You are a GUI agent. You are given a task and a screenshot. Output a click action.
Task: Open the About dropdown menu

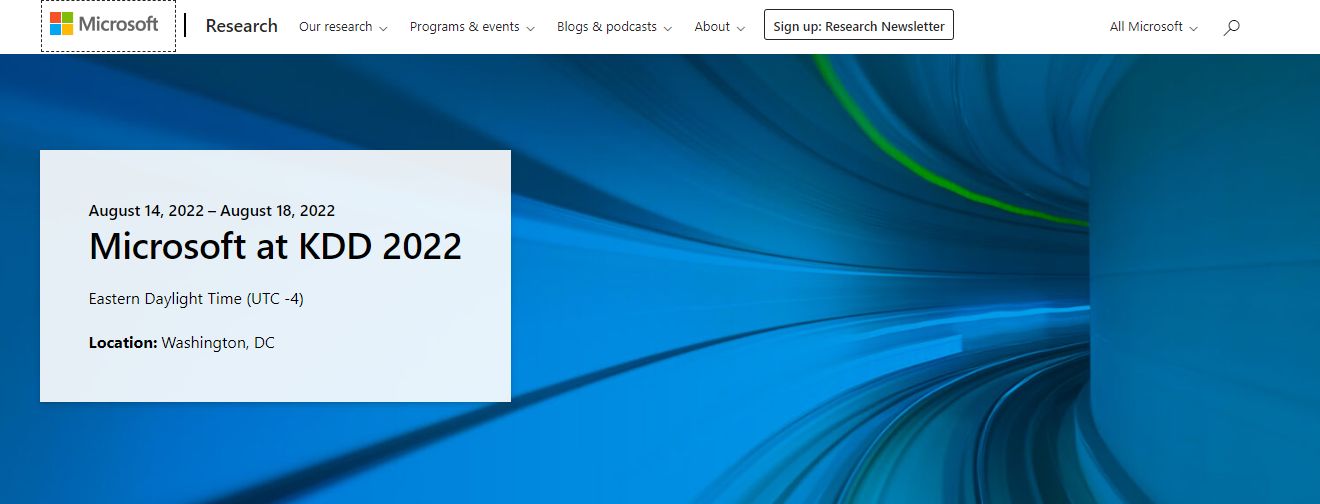pyautogui.click(x=720, y=27)
